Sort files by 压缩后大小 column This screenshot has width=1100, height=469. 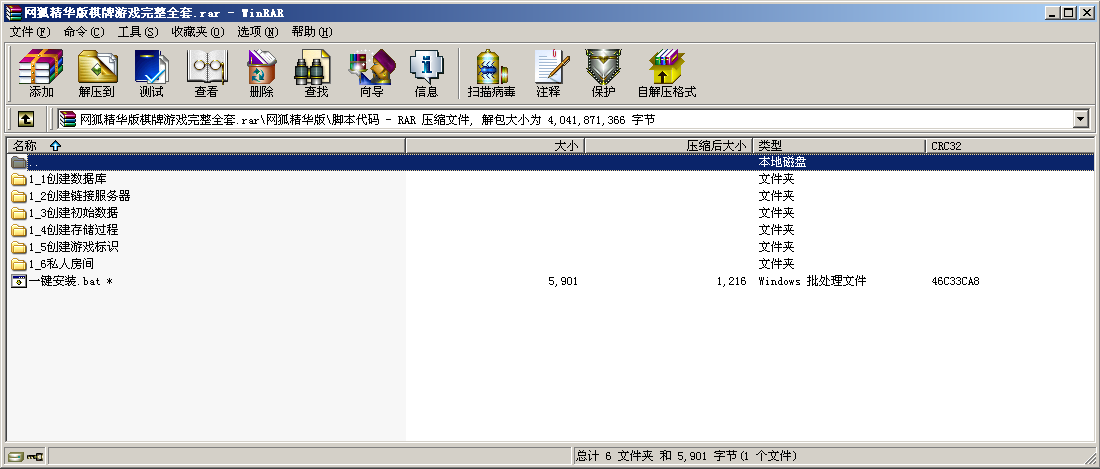tap(716, 146)
